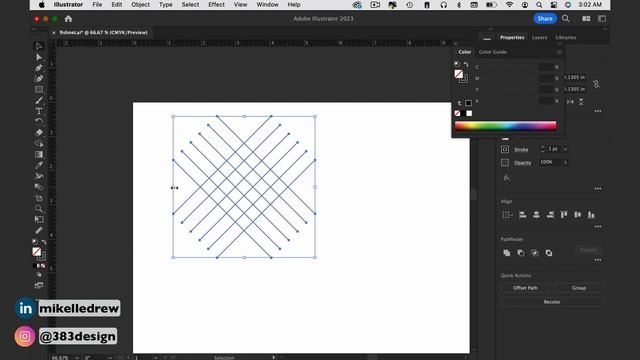The image size is (640, 360).
Task: Apply Pathfinder Unite
Action: 507,253
